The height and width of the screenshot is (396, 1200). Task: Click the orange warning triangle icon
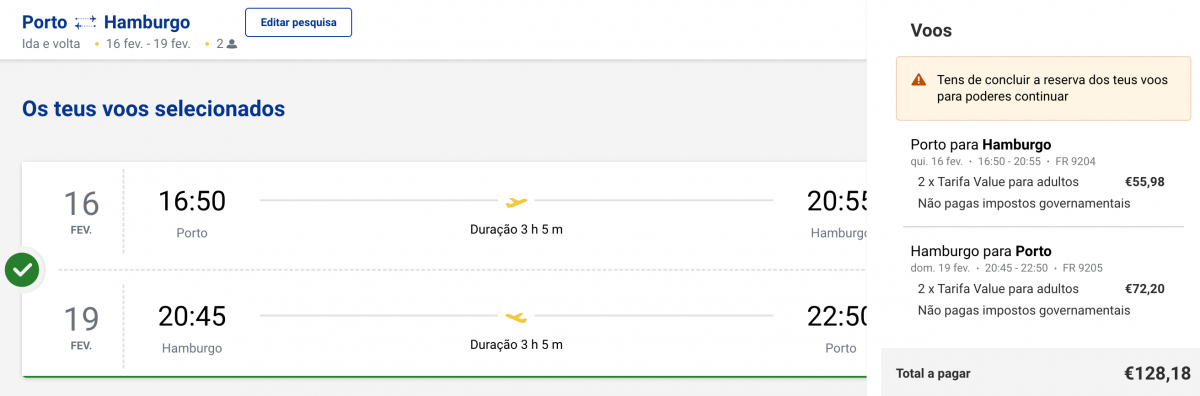tap(918, 80)
